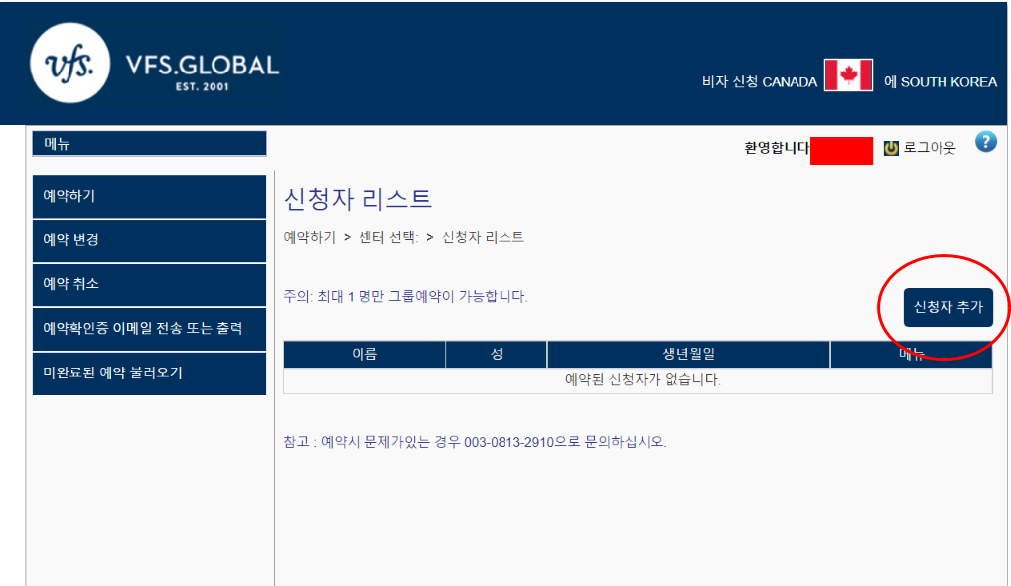Select 예약 취소 menu item
This screenshot has height=586, width=1011.
click(x=150, y=284)
